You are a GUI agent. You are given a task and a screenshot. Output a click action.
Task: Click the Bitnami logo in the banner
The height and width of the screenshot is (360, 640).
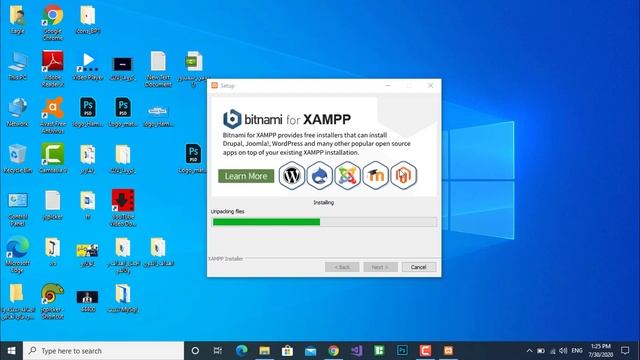[232, 119]
